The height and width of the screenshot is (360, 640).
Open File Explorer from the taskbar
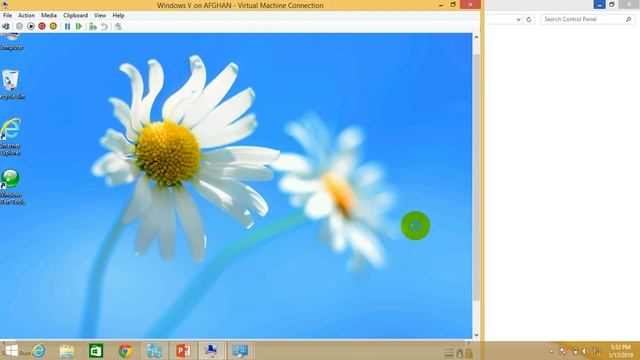pos(67,351)
